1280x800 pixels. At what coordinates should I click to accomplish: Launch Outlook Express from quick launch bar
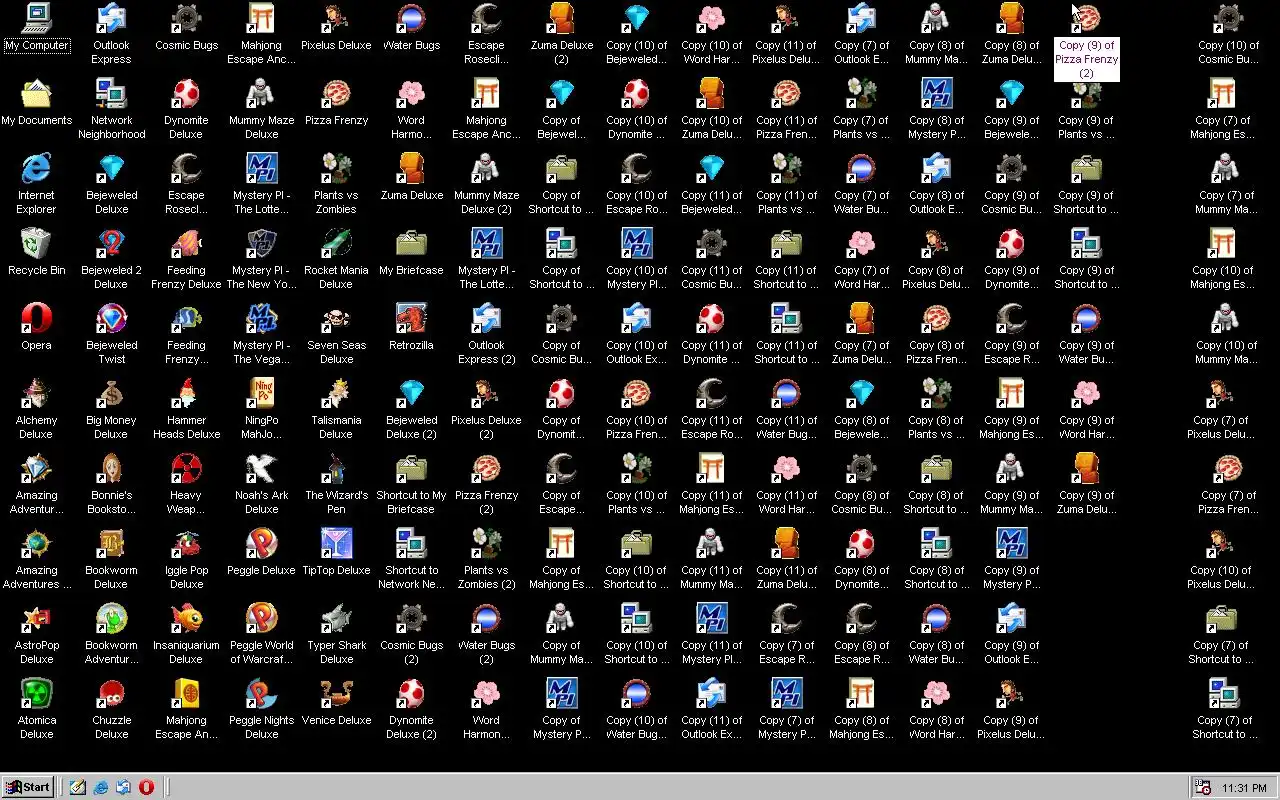124,787
